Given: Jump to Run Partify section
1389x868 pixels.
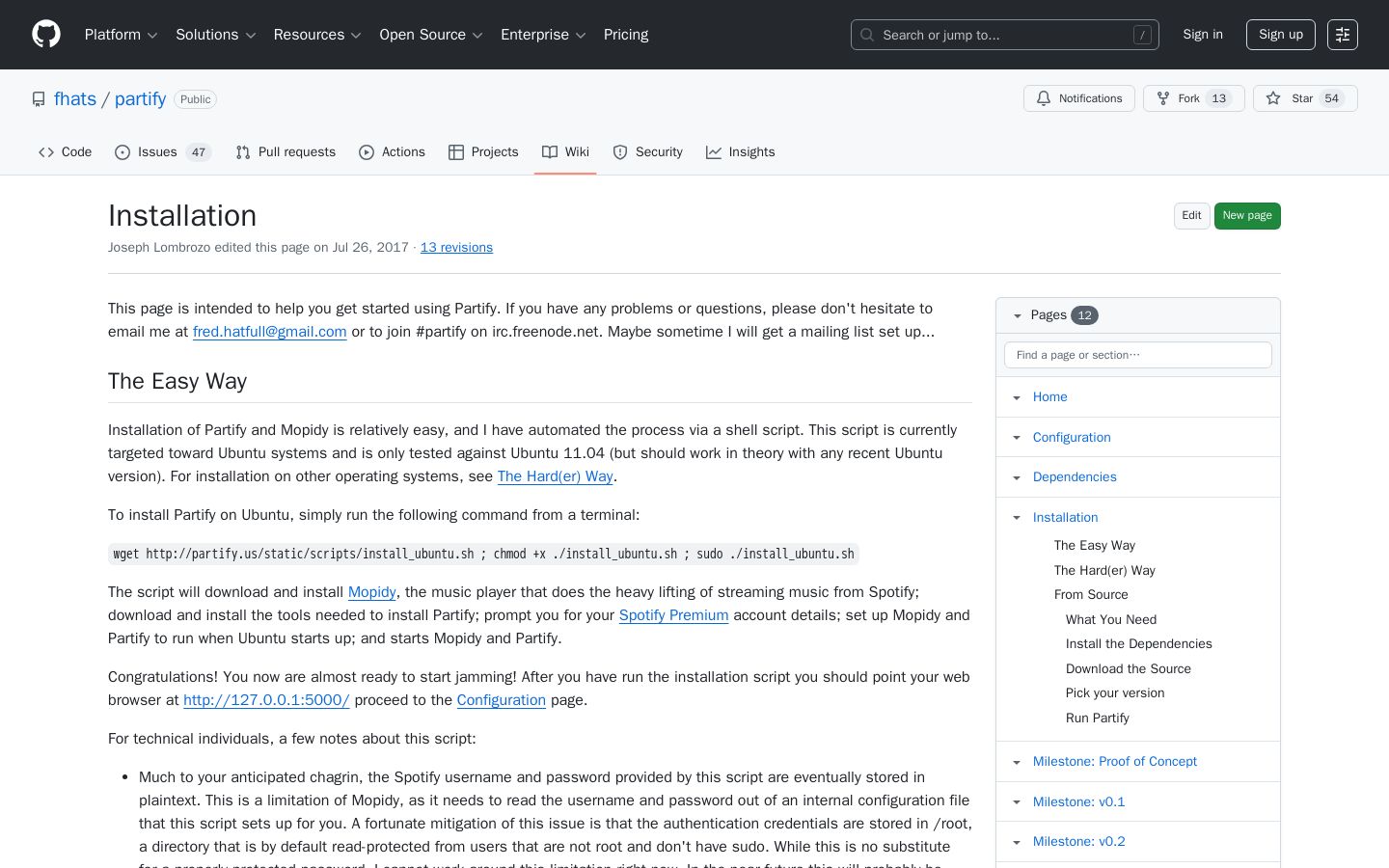Looking at the screenshot, I should pyautogui.click(x=1098, y=719).
